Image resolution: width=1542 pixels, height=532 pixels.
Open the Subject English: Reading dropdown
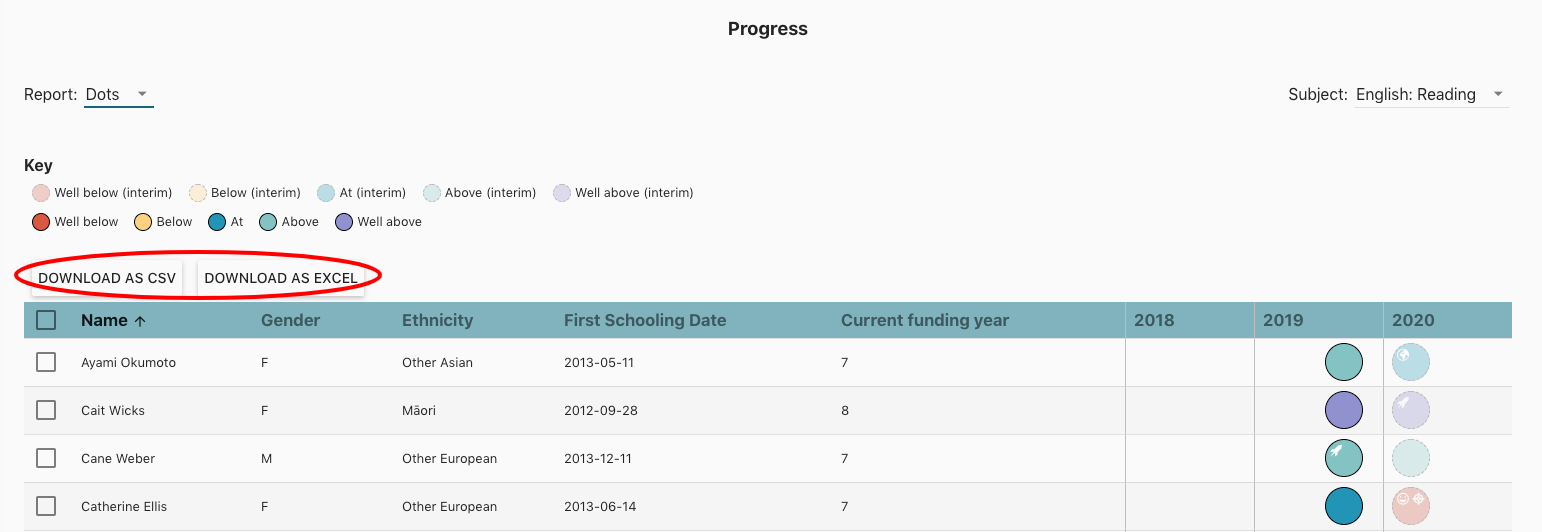click(x=1431, y=94)
